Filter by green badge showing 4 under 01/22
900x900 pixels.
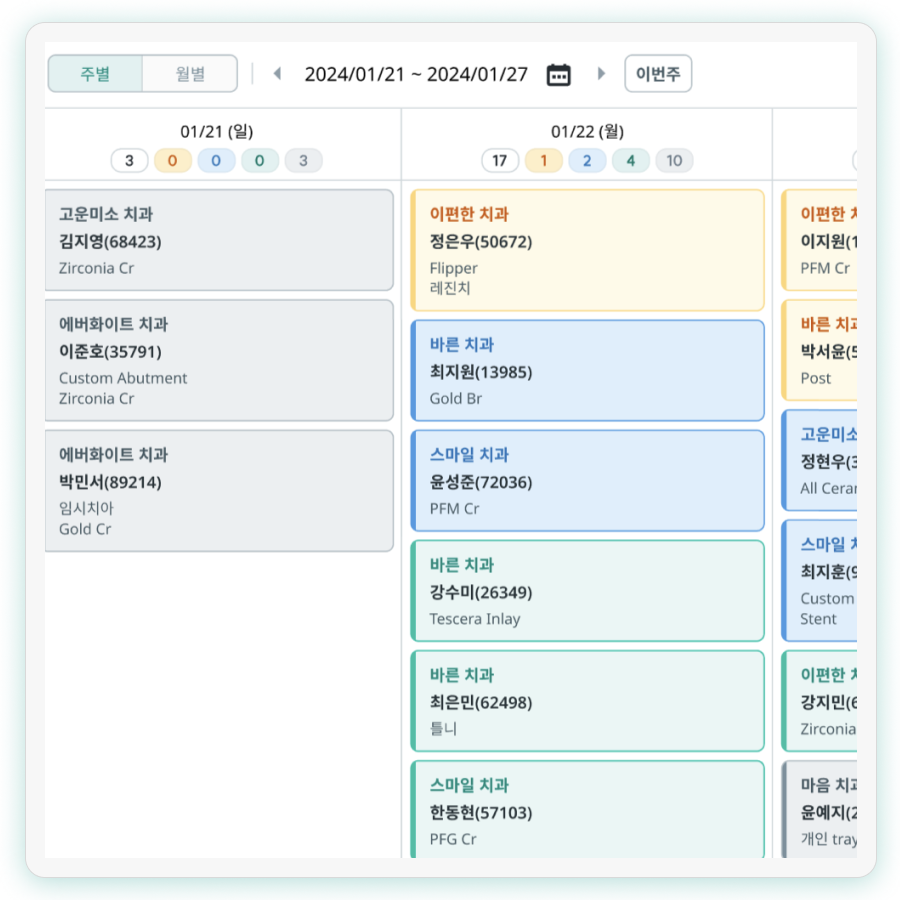click(630, 161)
